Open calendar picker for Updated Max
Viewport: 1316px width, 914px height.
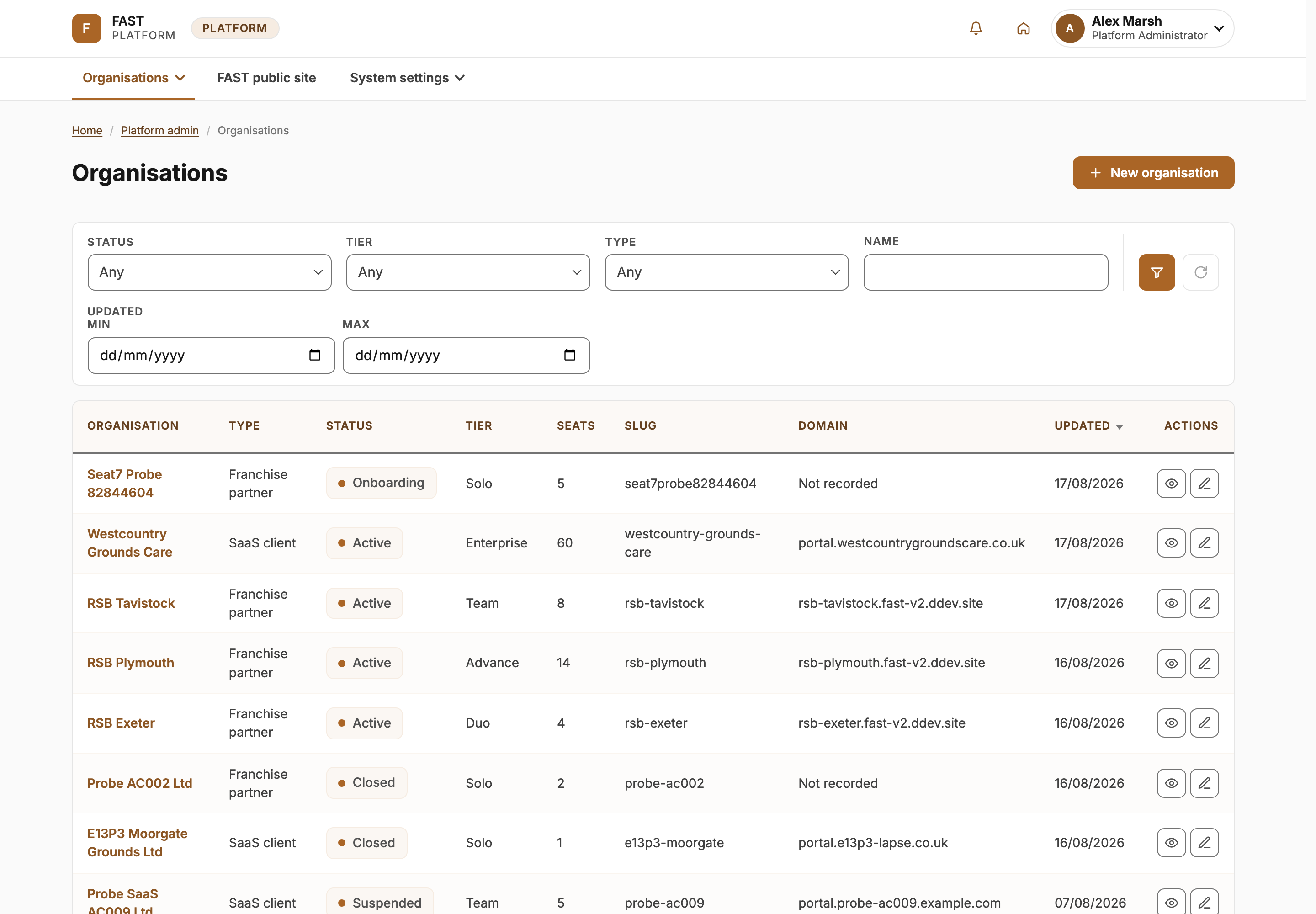pyautogui.click(x=569, y=355)
